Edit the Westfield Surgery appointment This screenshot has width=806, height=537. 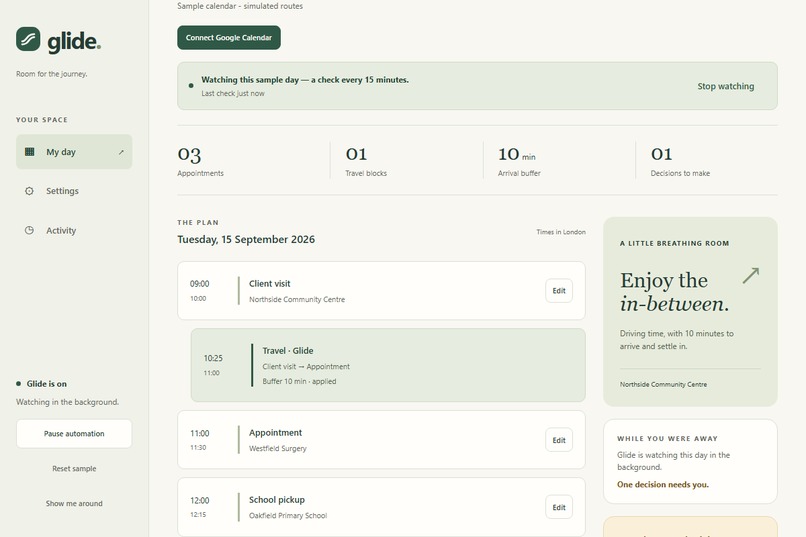pyautogui.click(x=559, y=440)
